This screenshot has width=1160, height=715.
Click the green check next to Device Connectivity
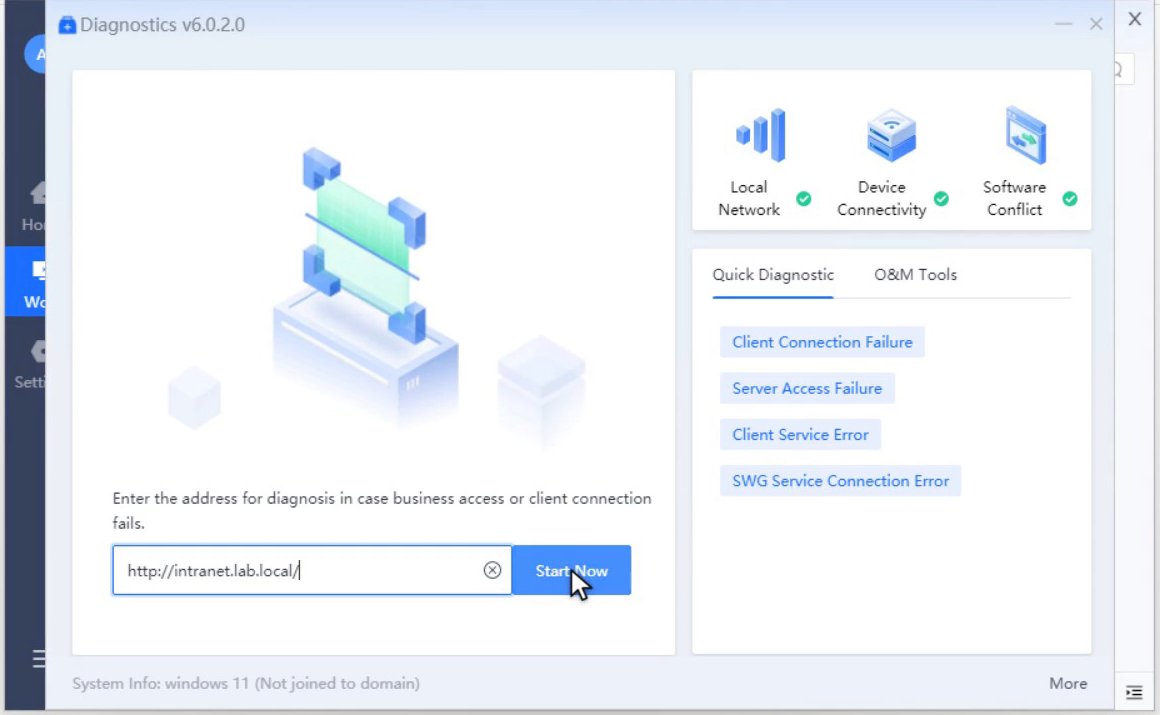(941, 198)
